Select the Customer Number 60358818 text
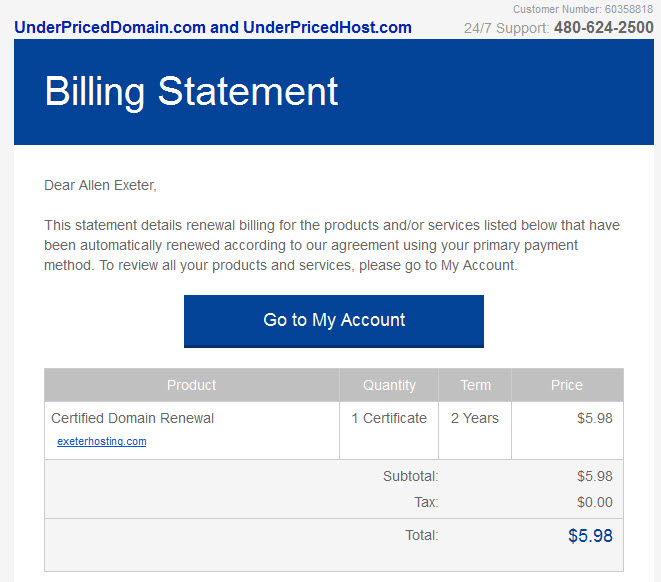This screenshot has width=661, height=582. pos(583,9)
